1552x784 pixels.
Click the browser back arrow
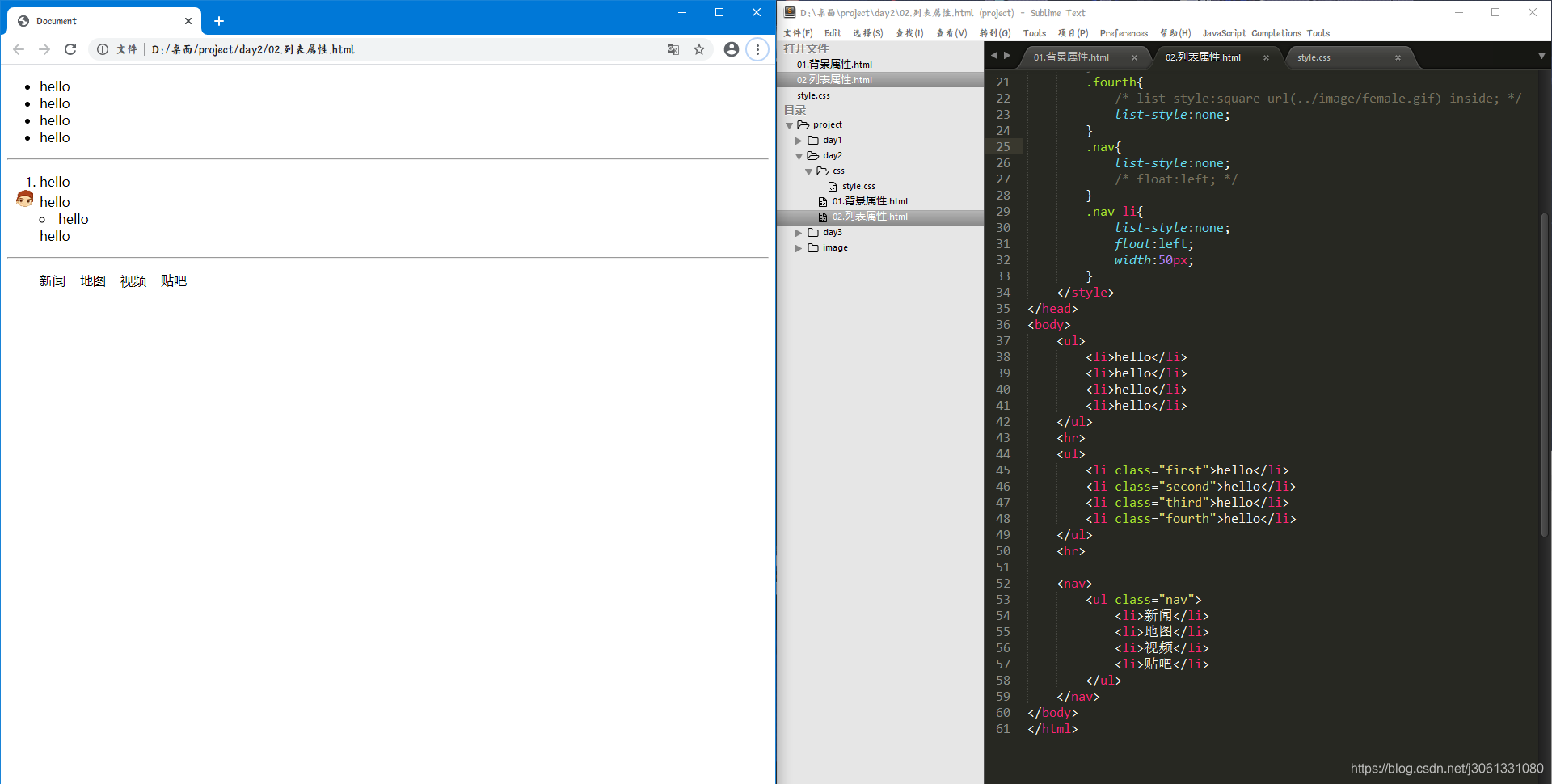pyautogui.click(x=19, y=49)
